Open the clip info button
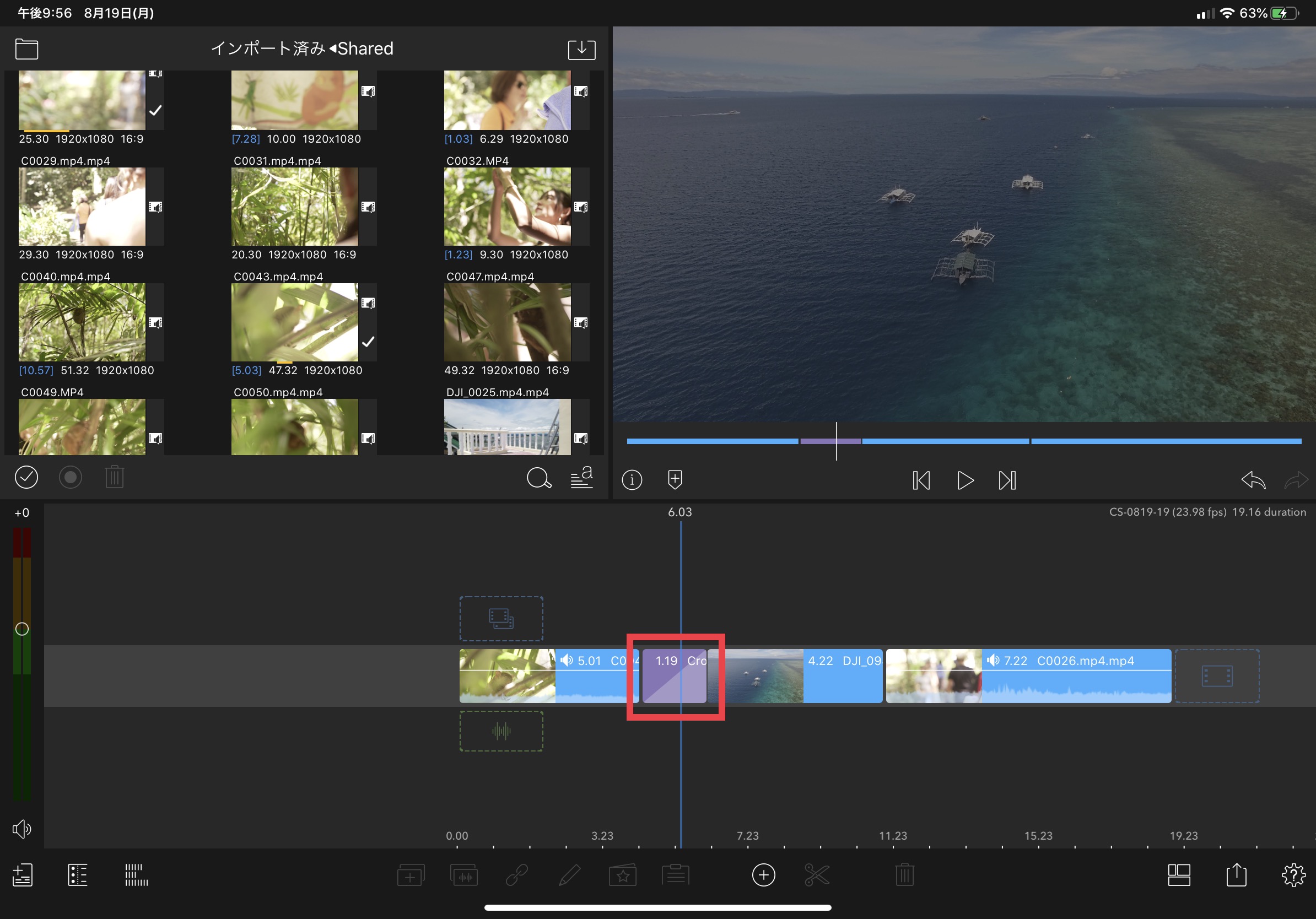The height and width of the screenshot is (919, 1316). tap(632, 479)
